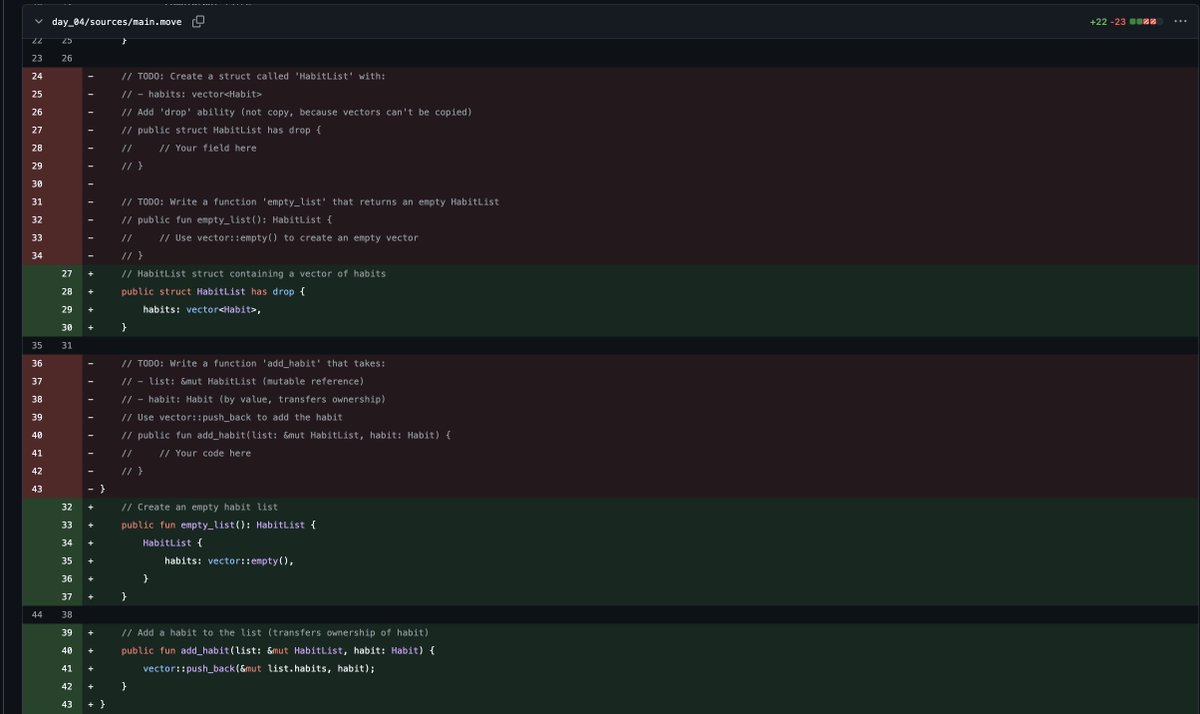Screen dimensions: 1200x714
Task: Open the three-dot file options menu
Action: point(1179,21)
